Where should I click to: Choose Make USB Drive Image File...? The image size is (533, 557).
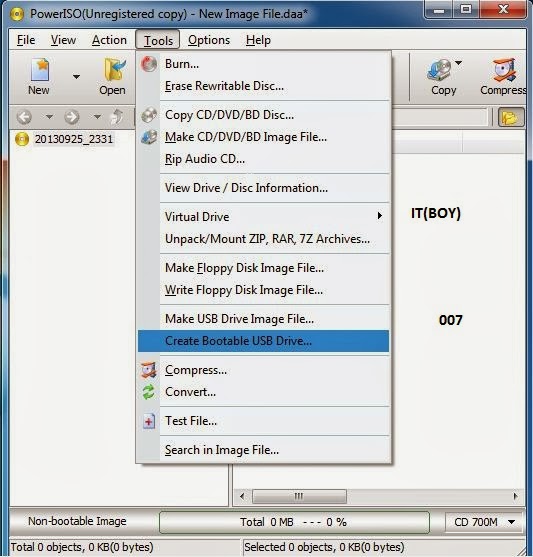(x=263, y=319)
